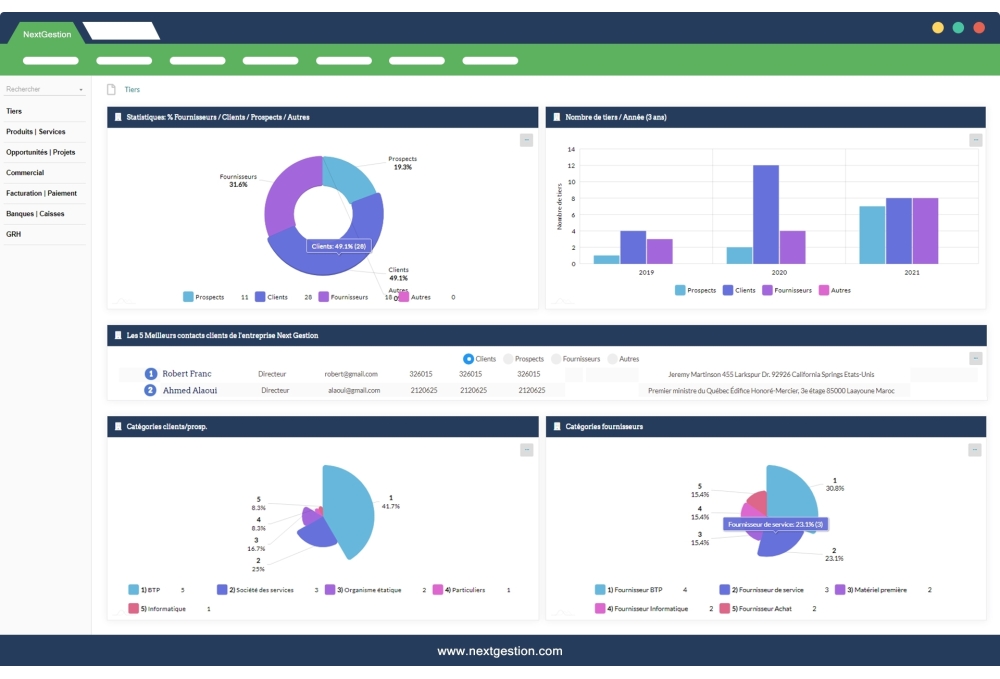Open contact Robert Franc
This screenshot has width=1000, height=679.
tap(187, 374)
